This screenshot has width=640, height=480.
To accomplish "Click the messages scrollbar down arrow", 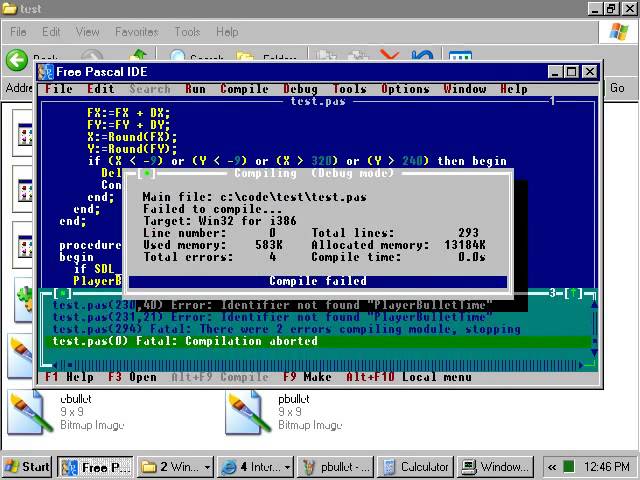I will point(594,353).
